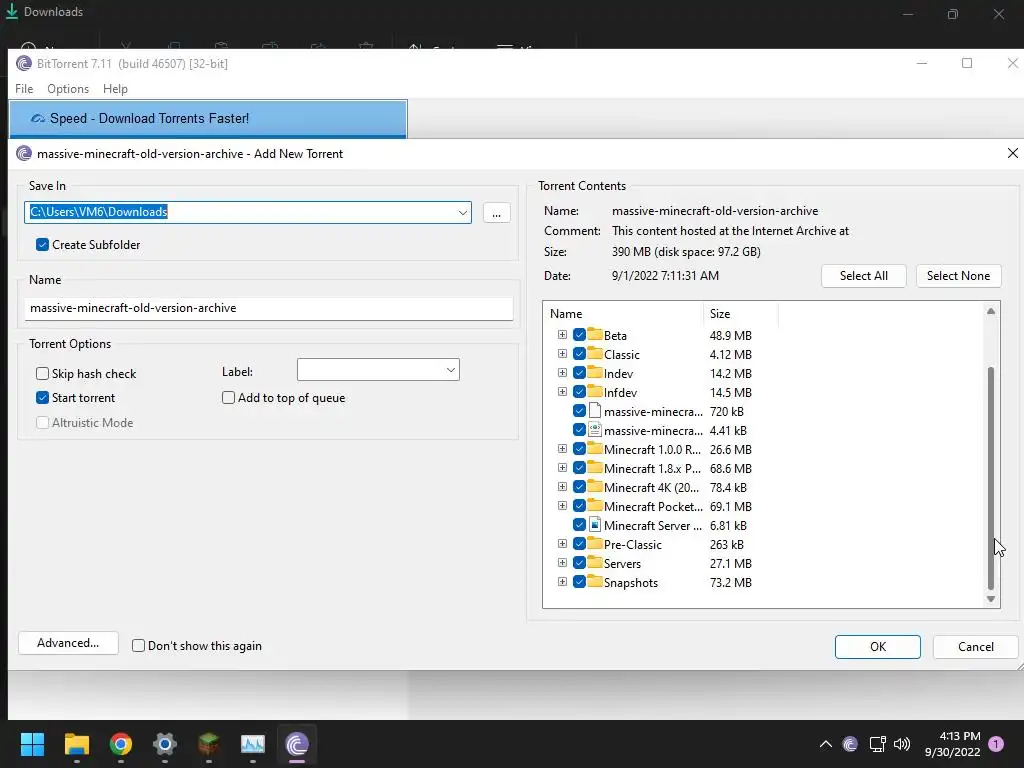Open the Save In path dropdown
The width and height of the screenshot is (1024, 768).
462,212
